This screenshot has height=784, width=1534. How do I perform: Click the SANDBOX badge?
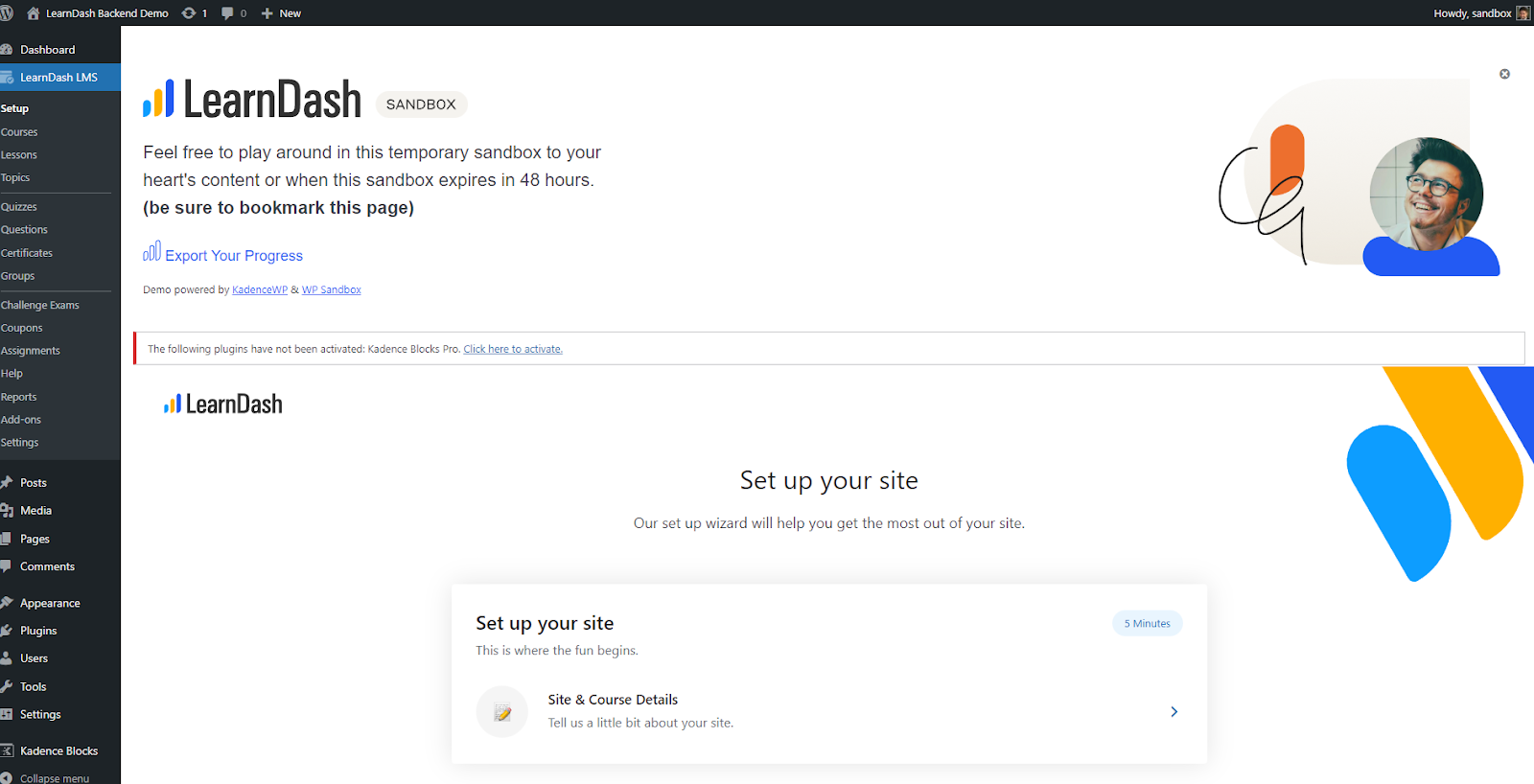pos(421,104)
